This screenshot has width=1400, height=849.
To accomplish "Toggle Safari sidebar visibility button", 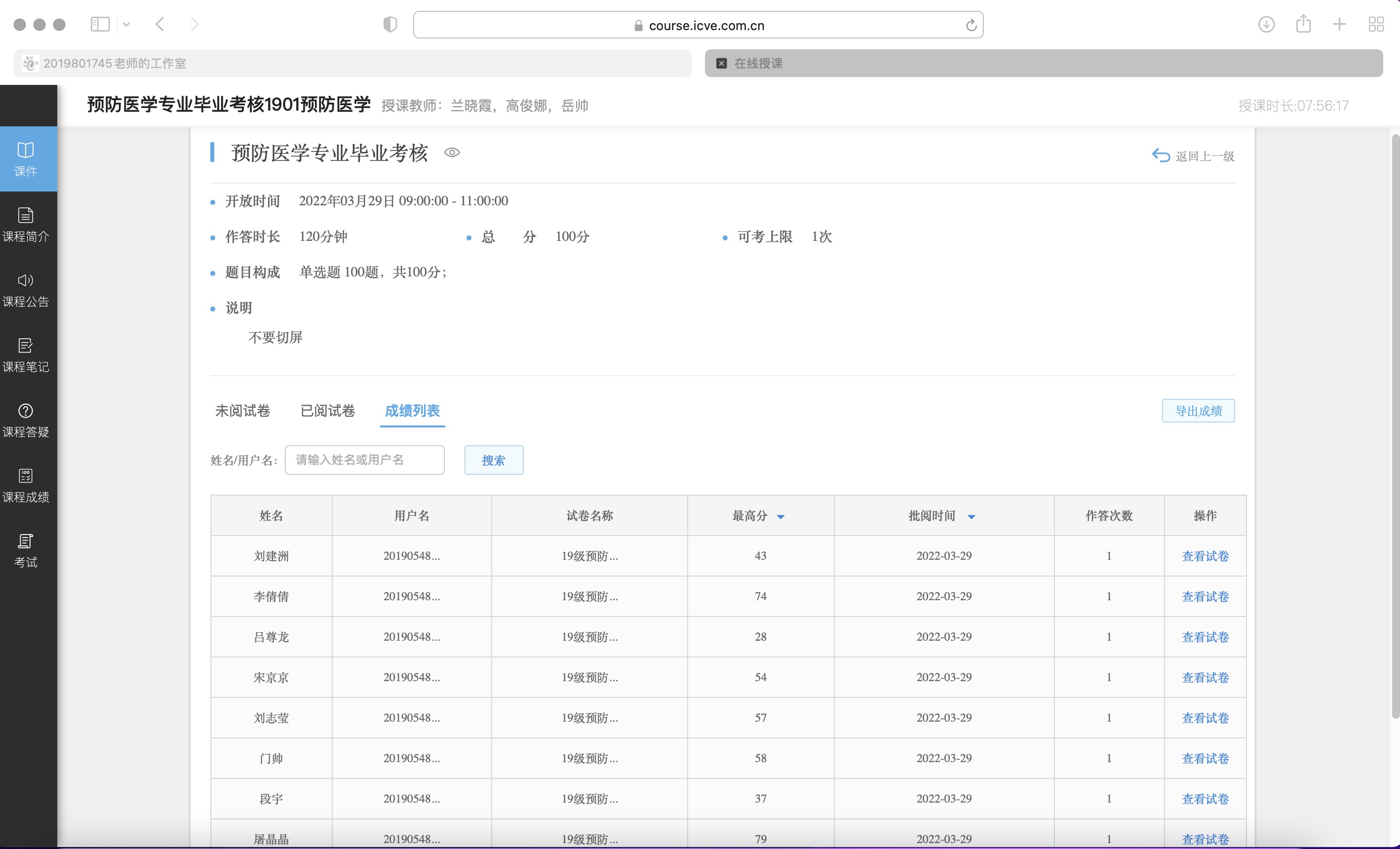I will [x=100, y=25].
